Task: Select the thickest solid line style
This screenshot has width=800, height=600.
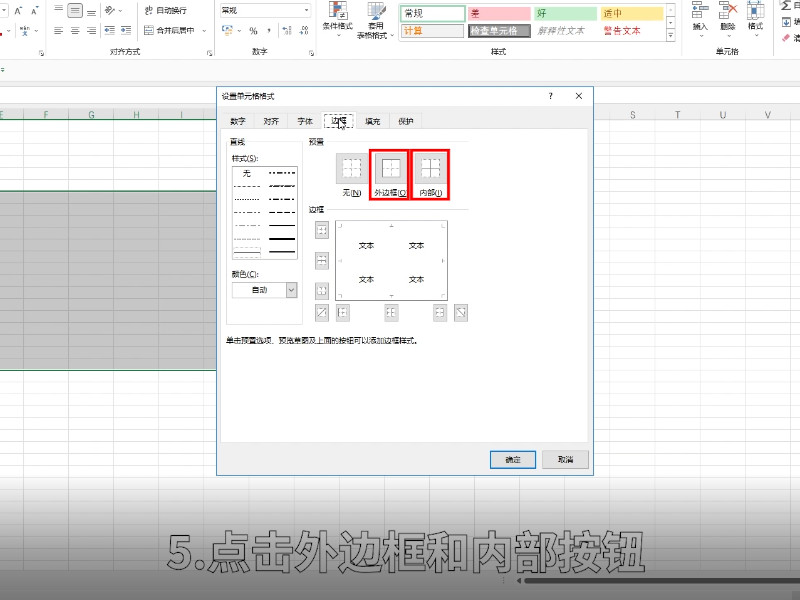Action: coord(282,239)
